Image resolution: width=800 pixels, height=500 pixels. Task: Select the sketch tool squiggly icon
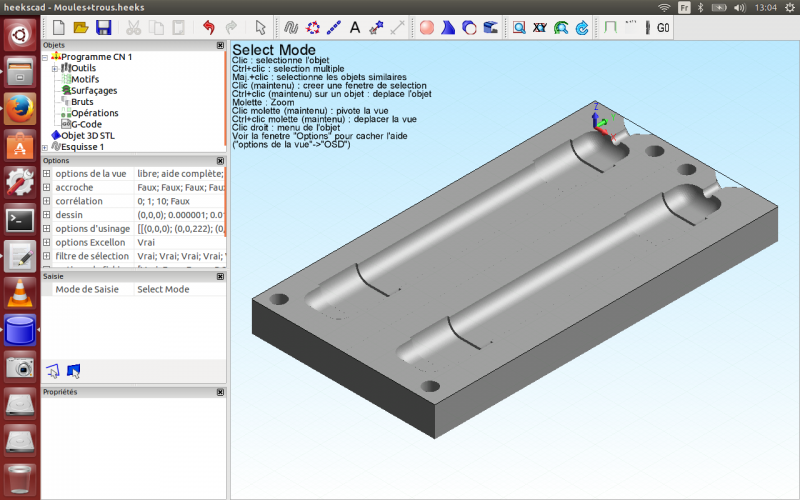click(291, 28)
